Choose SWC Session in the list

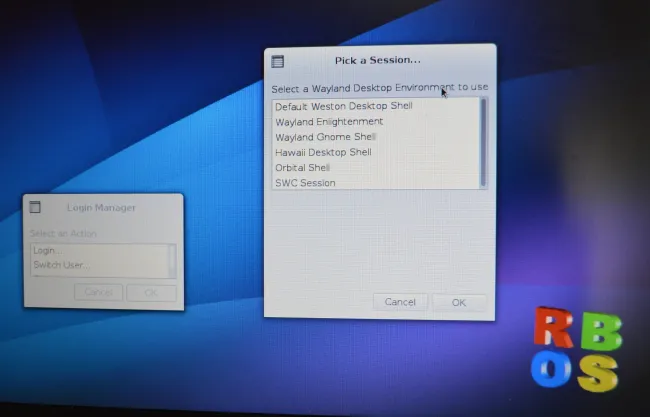point(305,183)
